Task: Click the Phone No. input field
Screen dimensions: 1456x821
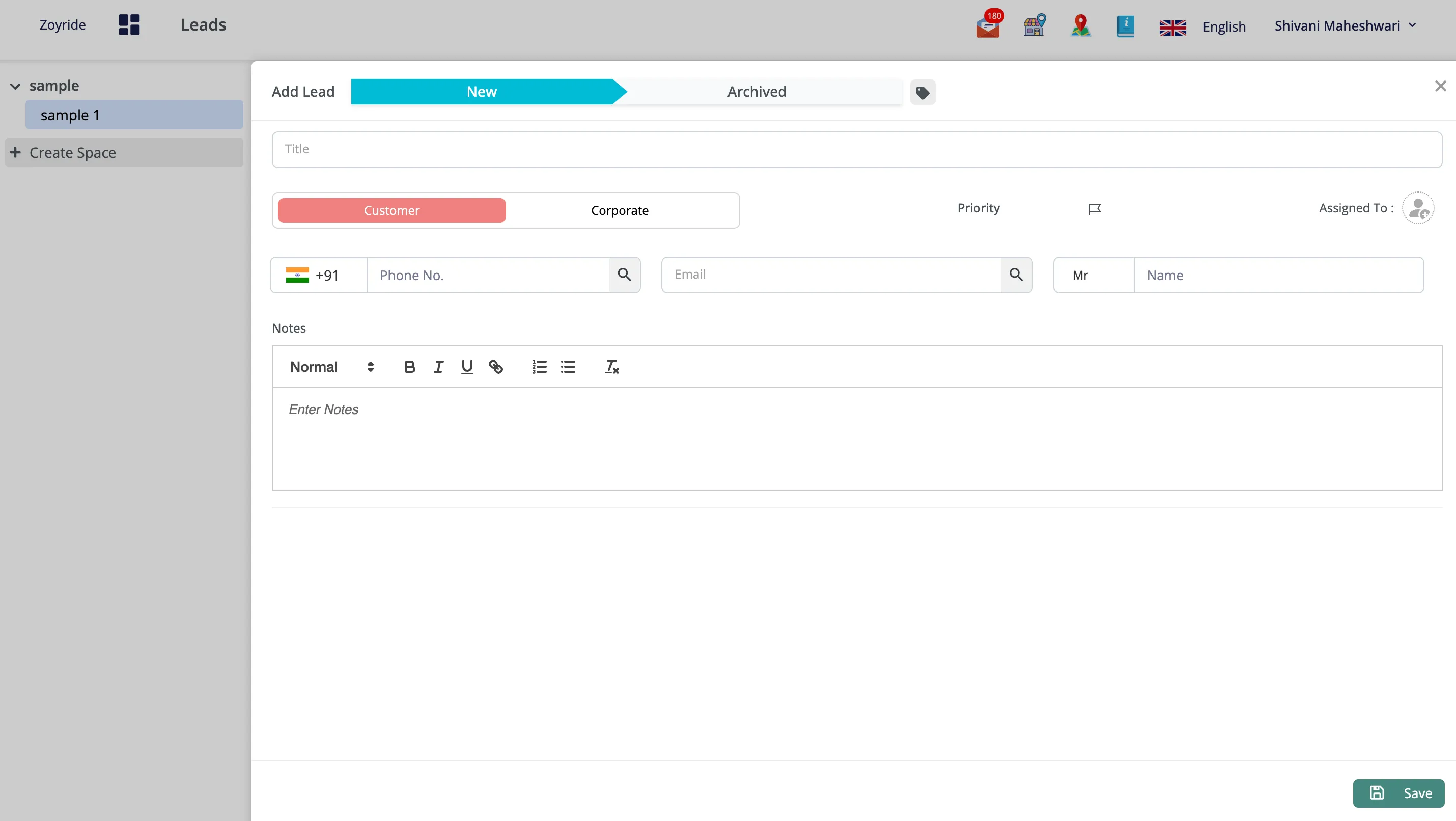Action: point(488,275)
